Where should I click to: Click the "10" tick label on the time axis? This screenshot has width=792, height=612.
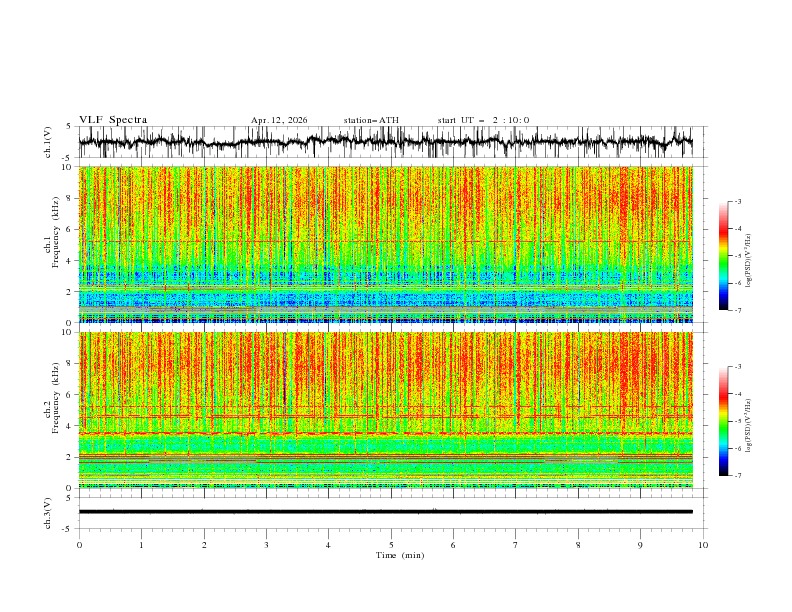[x=703, y=545]
